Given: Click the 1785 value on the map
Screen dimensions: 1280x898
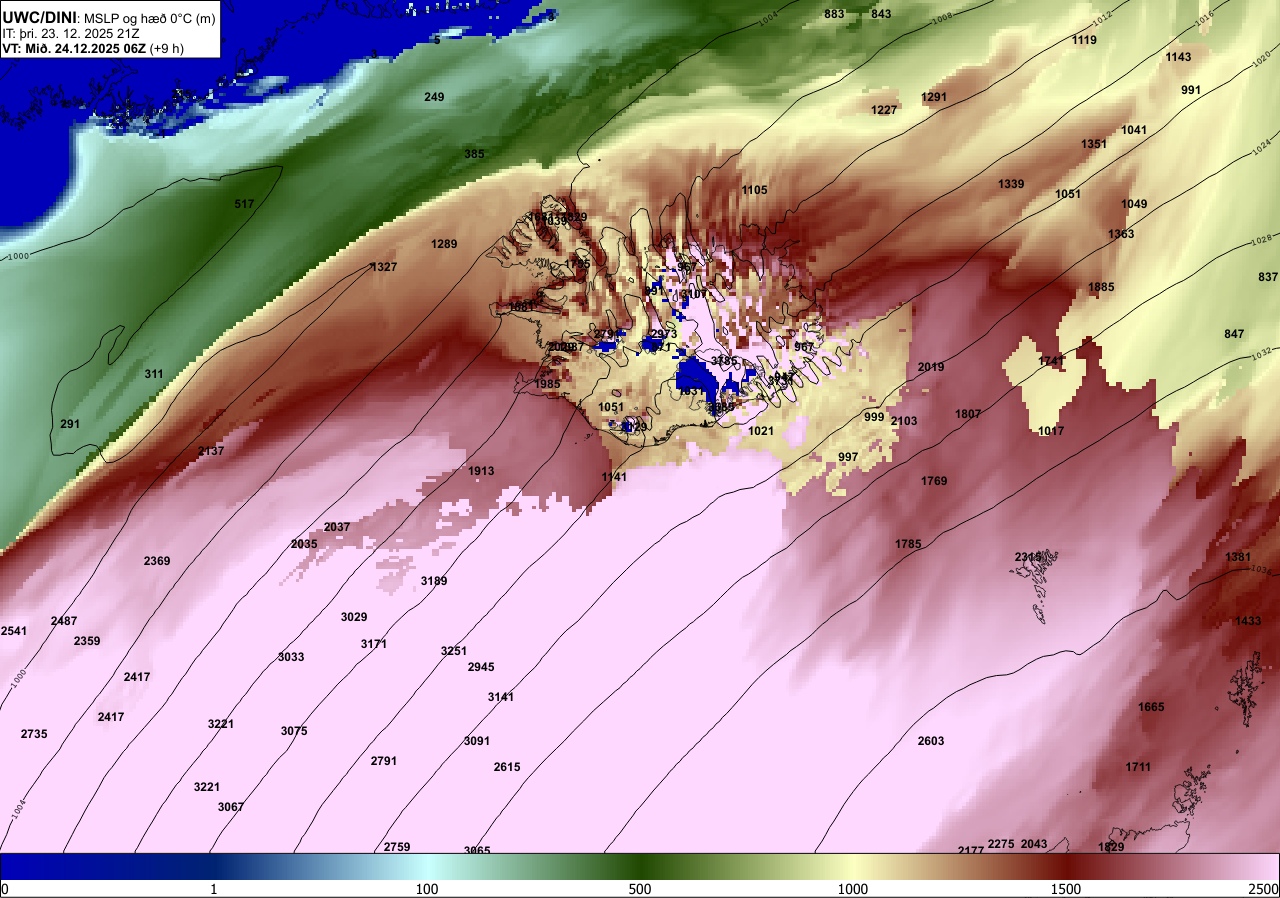Looking at the screenshot, I should click(x=908, y=544).
